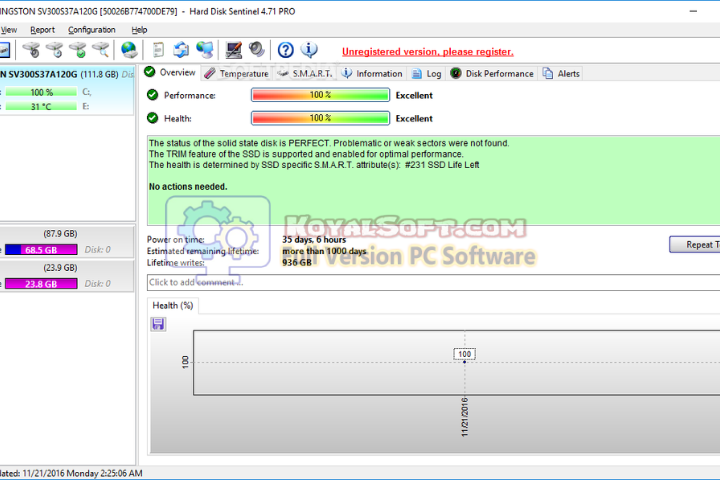Click the disk with clock toolbar icon

(55, 50)
